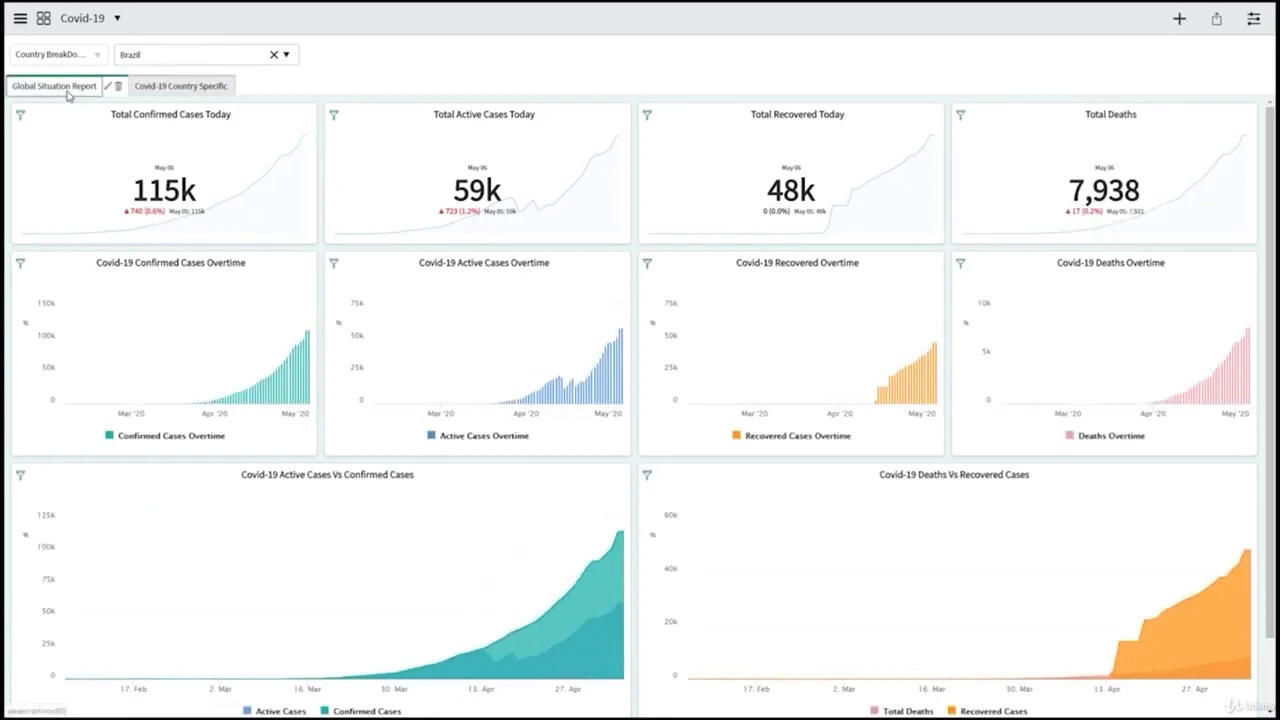The image size is (1280, 720).
Task: Open the hamburger navigation menu
Action: tap(19, 17)
